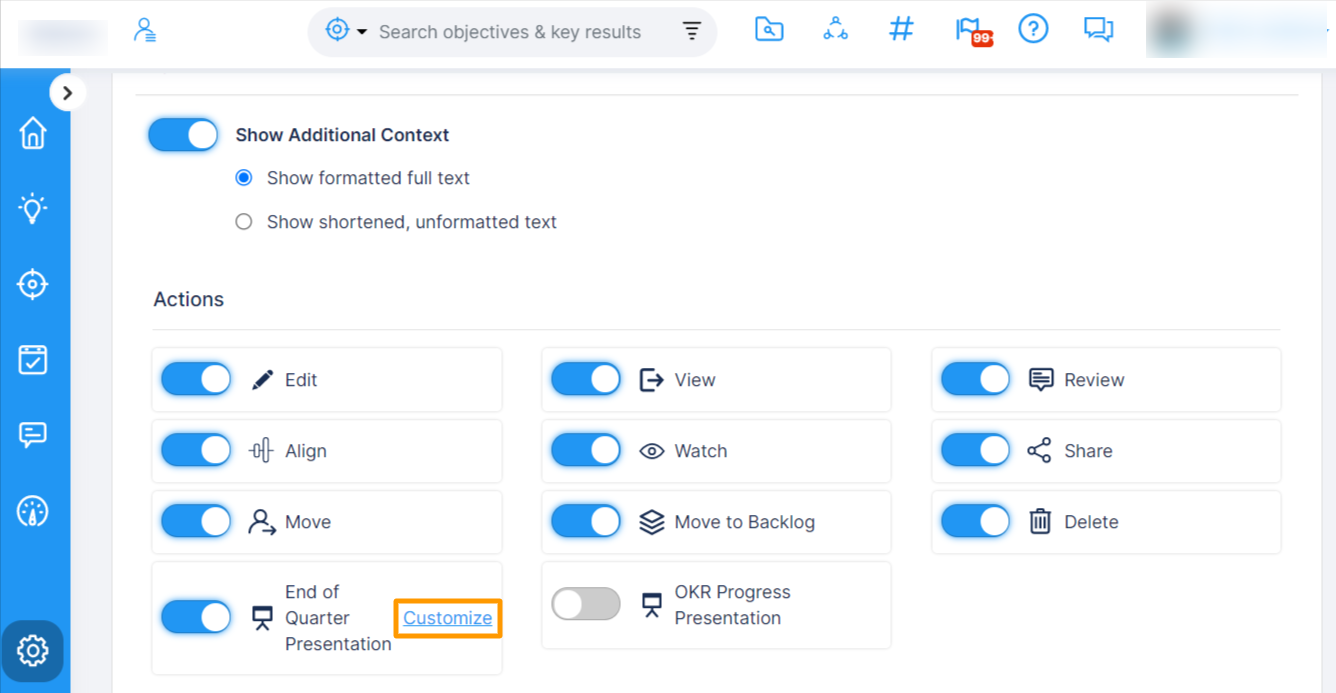The width and height of the screenshot is (1336, 693).
Task: Expand the collapsed sidebar using the chevron
Action: [68, 92]
